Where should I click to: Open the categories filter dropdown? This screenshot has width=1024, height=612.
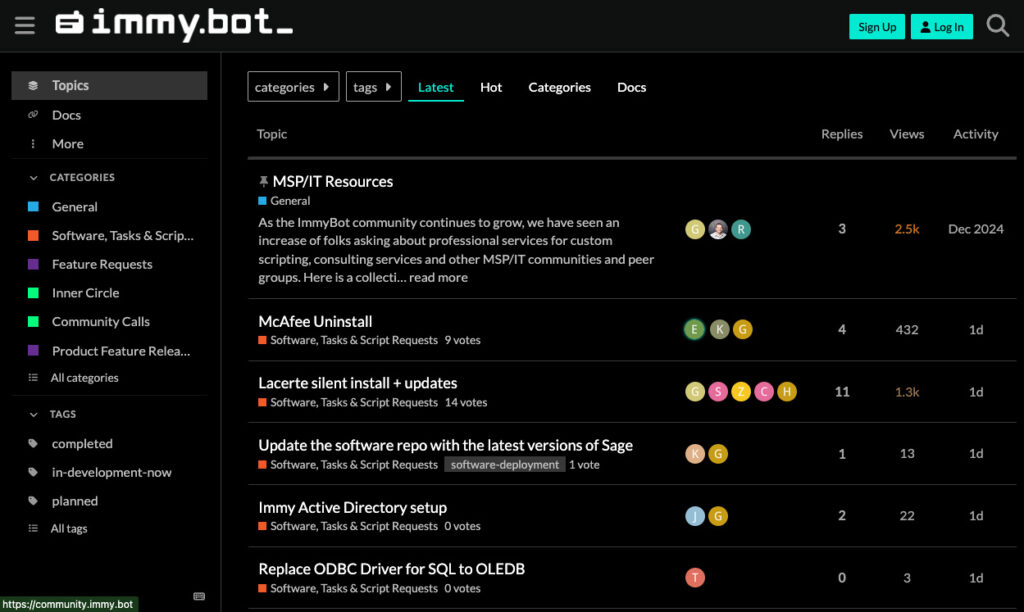(292, 87)
